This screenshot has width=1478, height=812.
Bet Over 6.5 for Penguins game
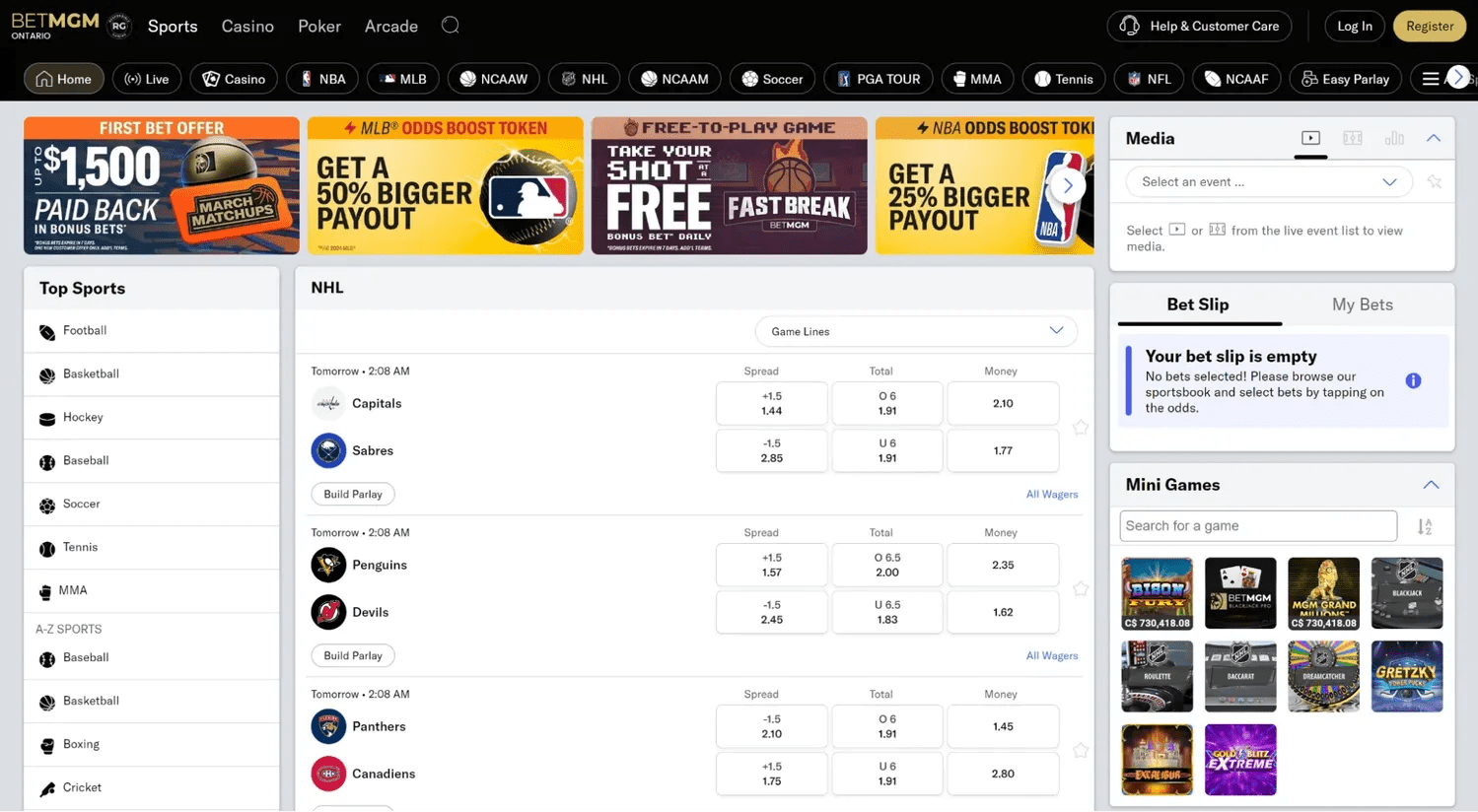[887, 565]
